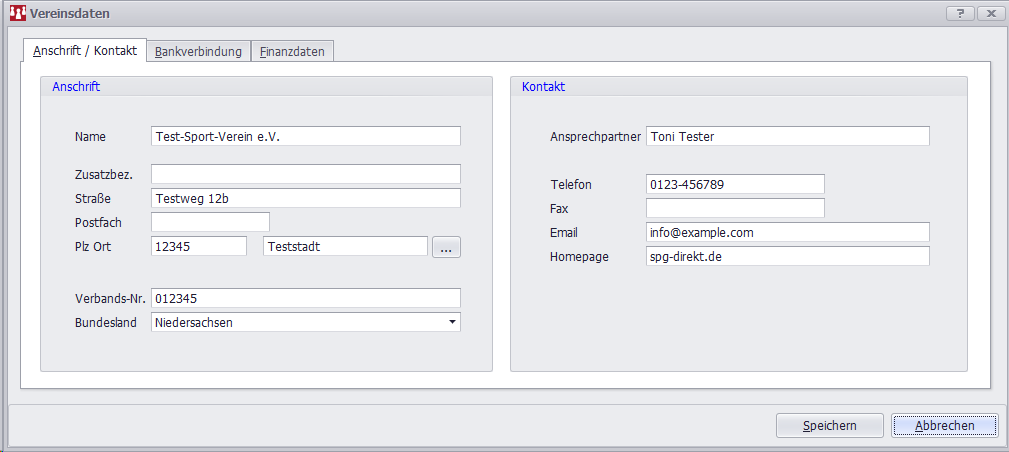The width and height of the screenshot is (1009, 452).
Task: Cancel with the Abbrechen button
Action: pyautogui.click(x=944, y=425)
